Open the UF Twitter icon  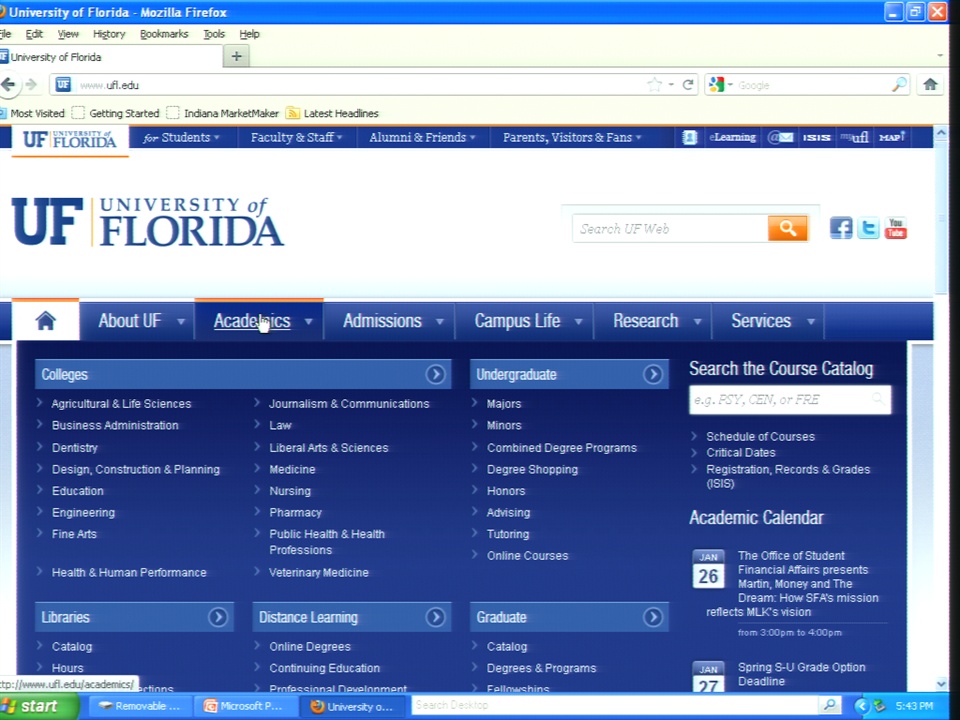(868, 228)
